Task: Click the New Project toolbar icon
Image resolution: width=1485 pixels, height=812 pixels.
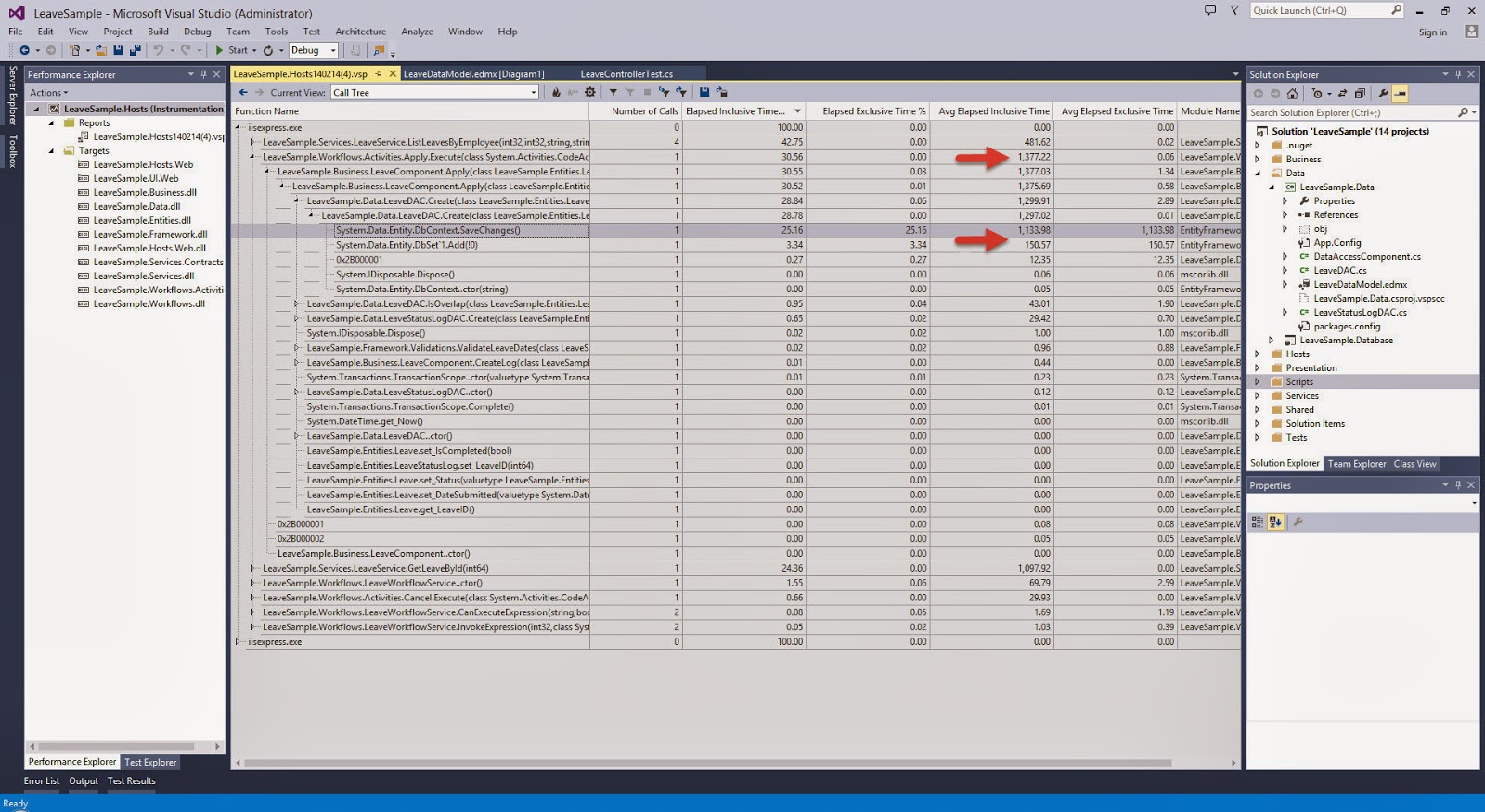Action: click(x=74, y=50)
